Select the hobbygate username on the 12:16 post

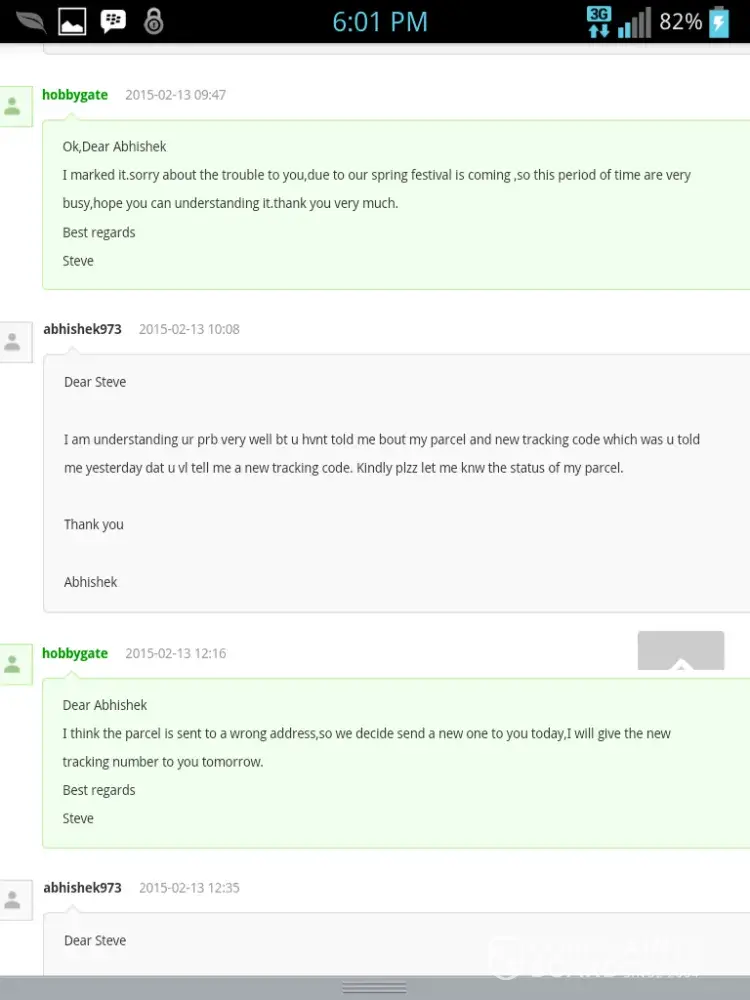(75, 653)
